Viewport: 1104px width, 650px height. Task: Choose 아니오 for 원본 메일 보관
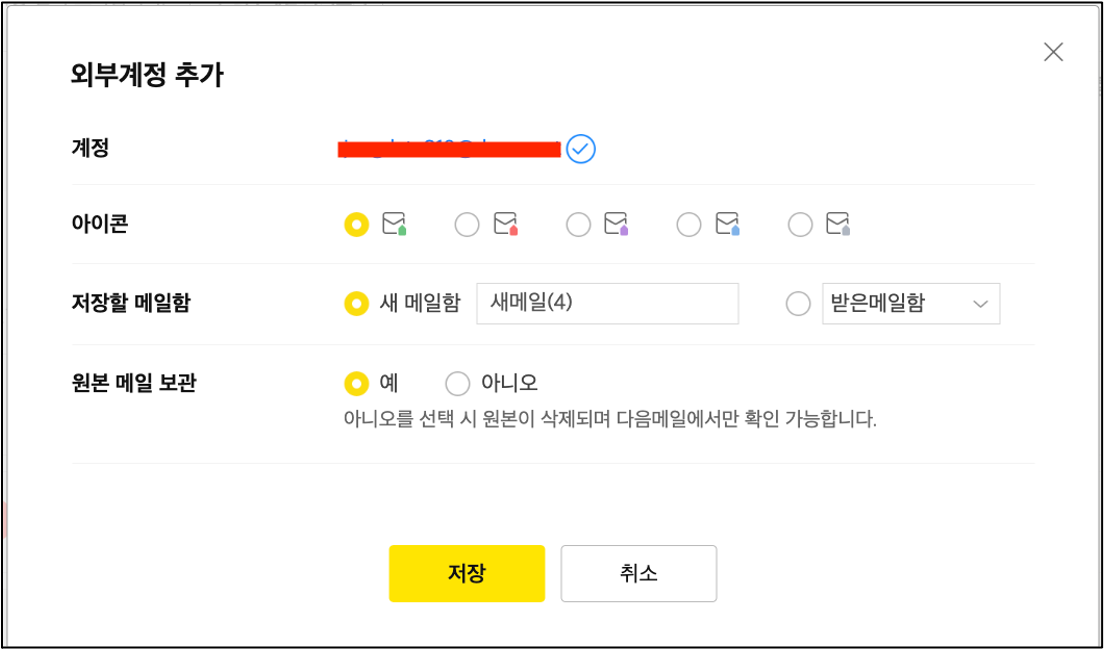tap(457, 383)
